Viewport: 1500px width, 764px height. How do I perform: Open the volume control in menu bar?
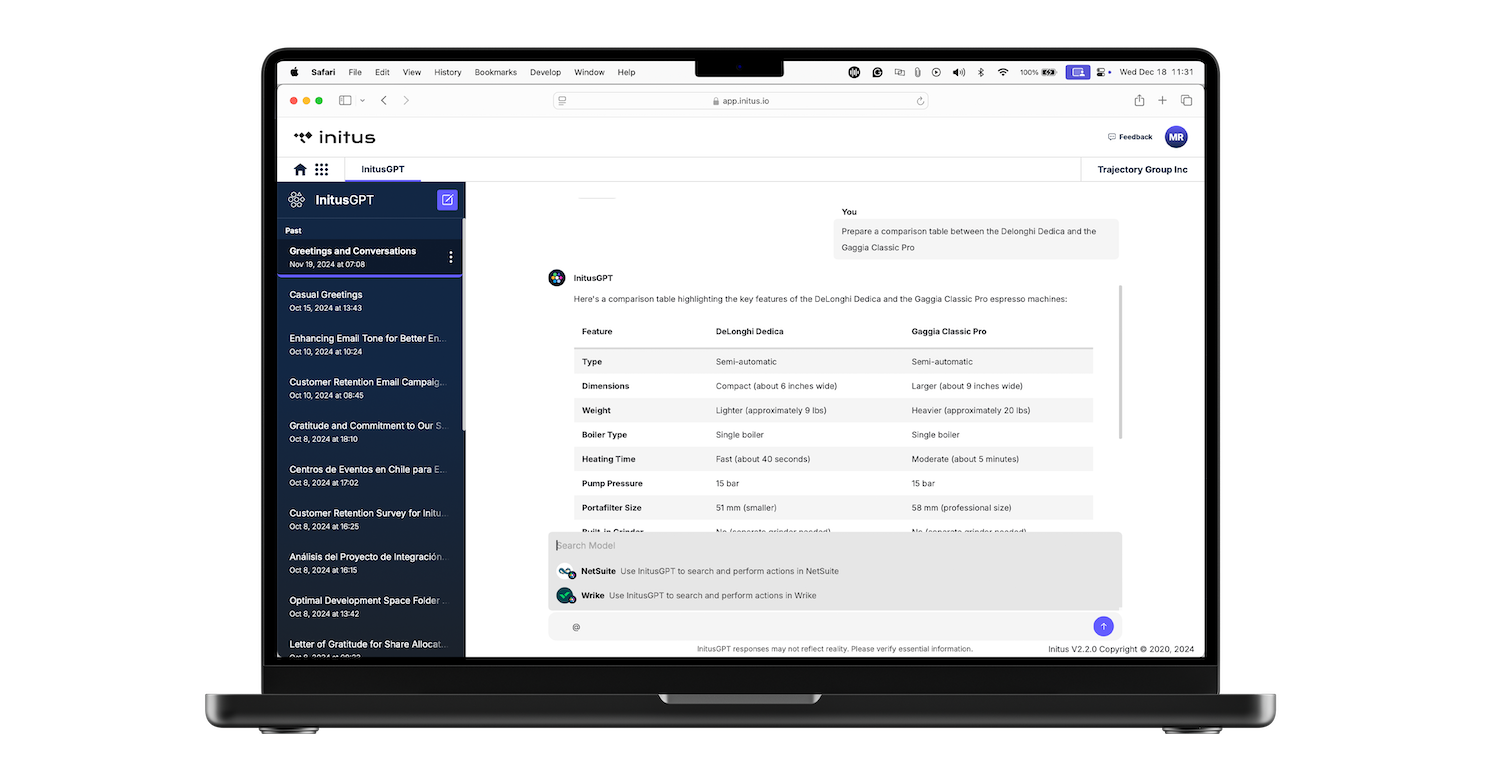click(959, 72)
